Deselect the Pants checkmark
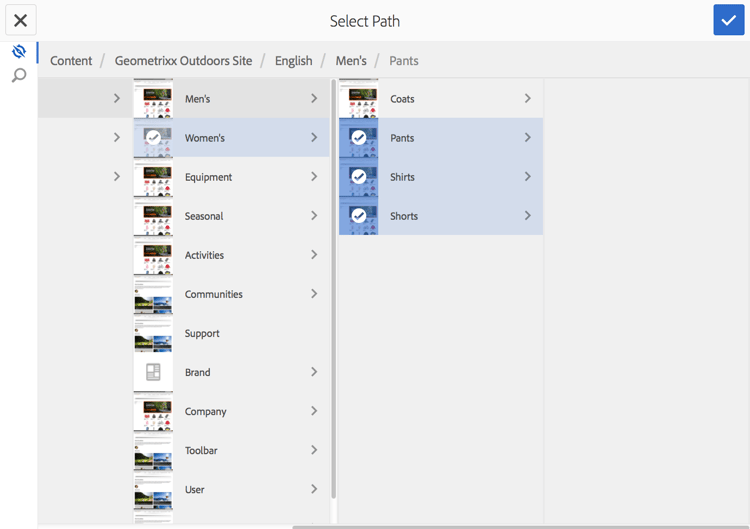The image size is (750, 529). coord(358,138)
